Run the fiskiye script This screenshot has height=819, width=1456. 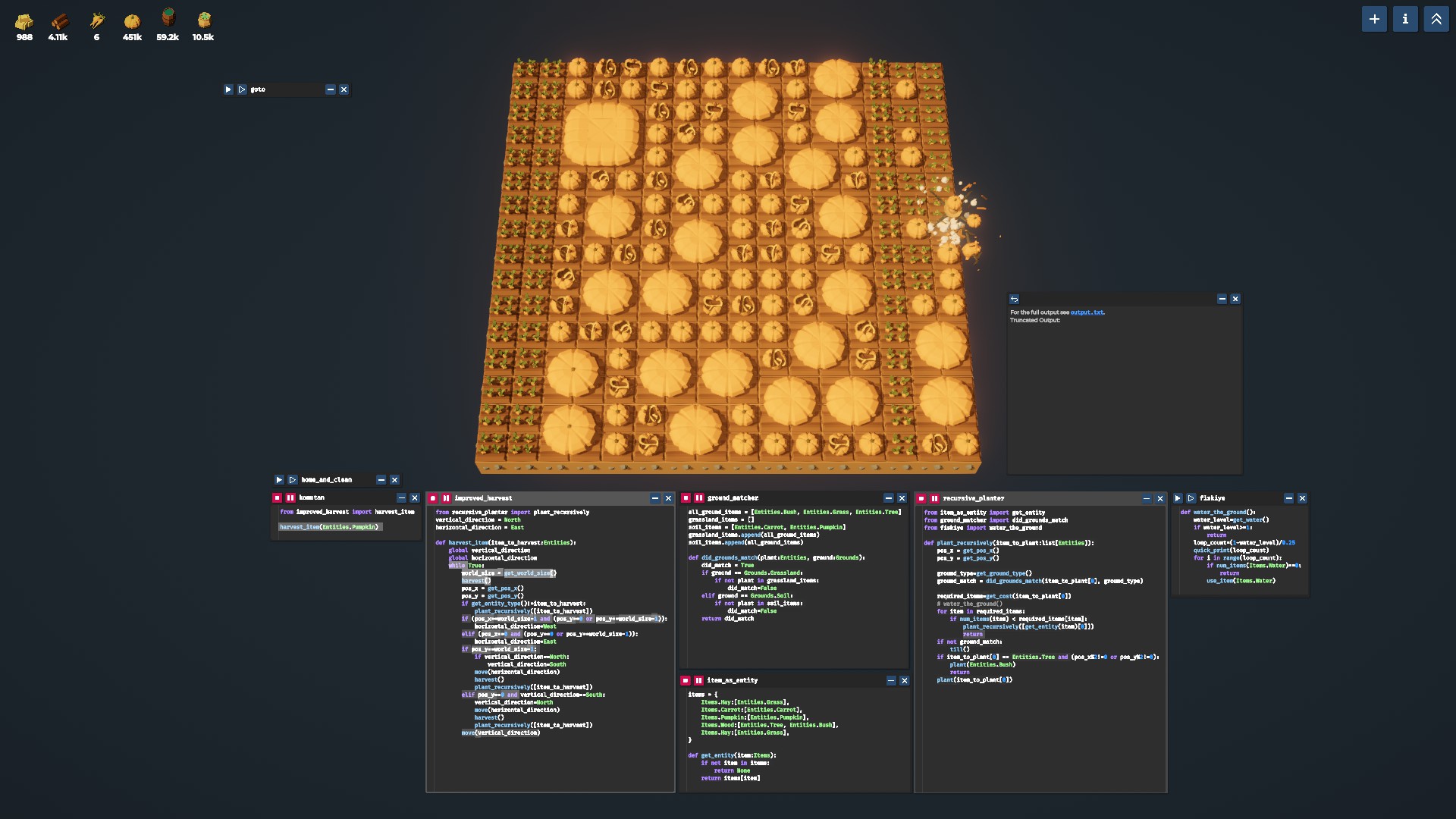(x=1178, y=498)
